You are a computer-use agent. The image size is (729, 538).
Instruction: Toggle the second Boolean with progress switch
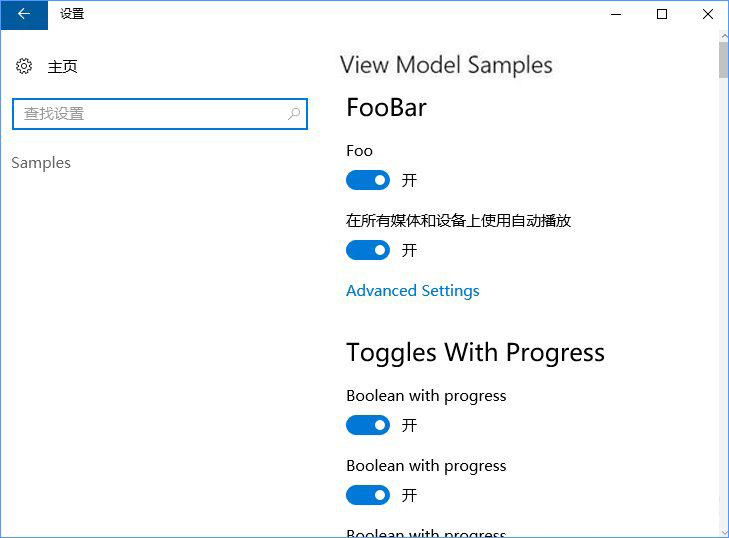click(x=367, y=495)
